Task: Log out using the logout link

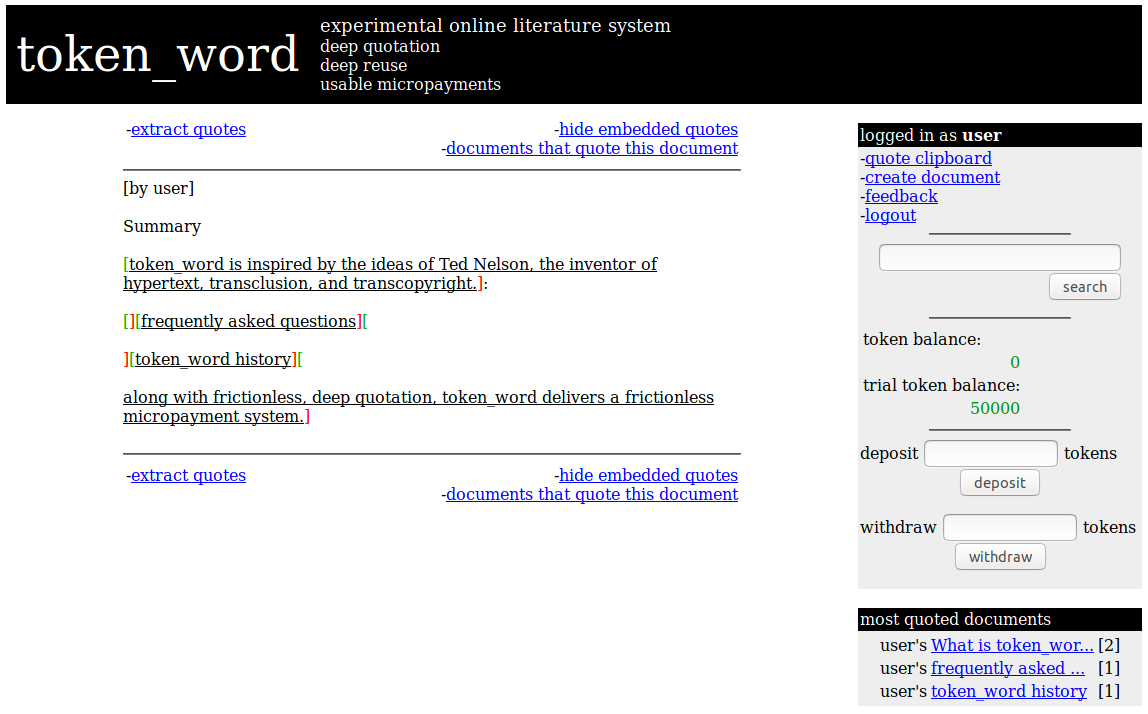Action: click(890, 216)
